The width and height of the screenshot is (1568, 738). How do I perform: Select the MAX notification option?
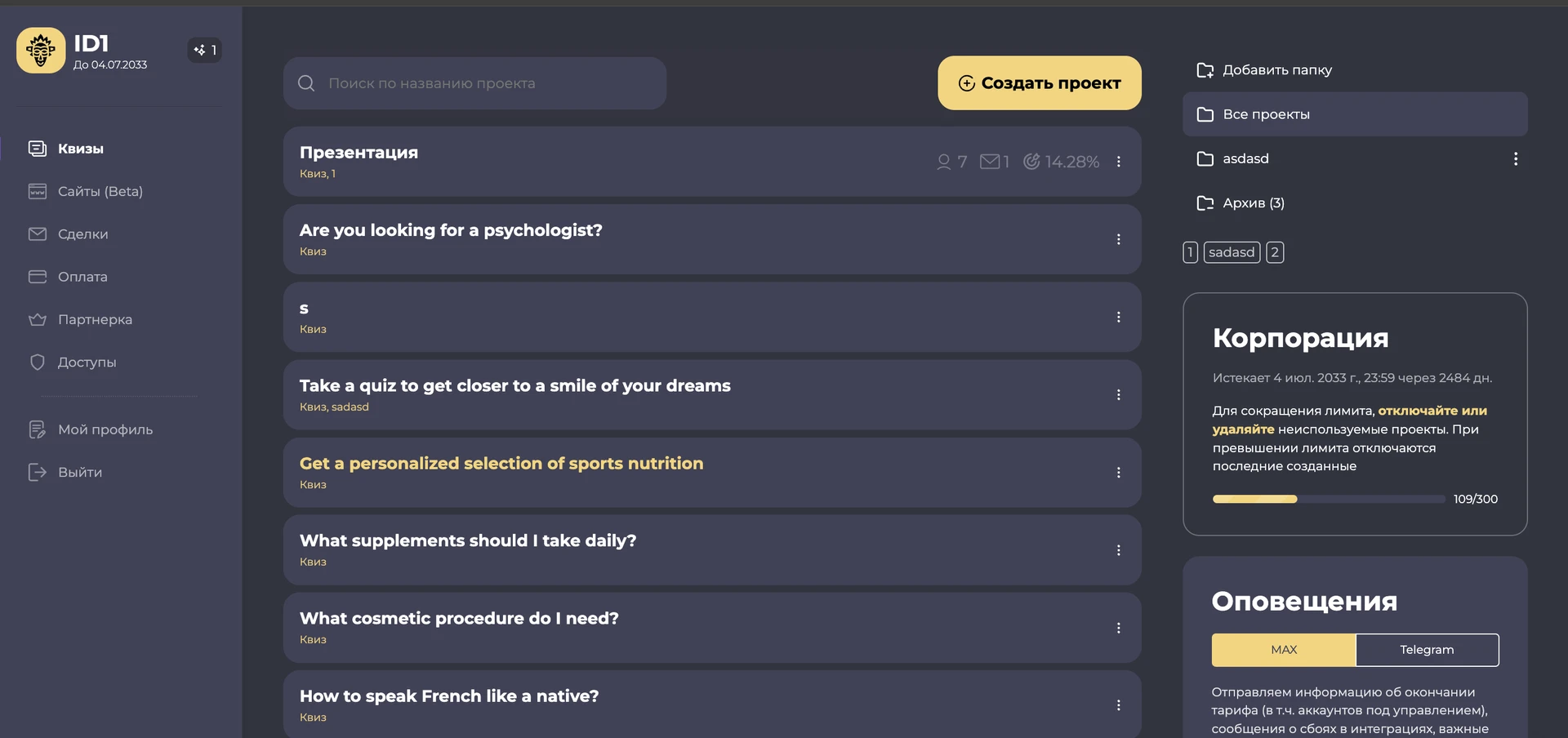[x=1284, y=650]
